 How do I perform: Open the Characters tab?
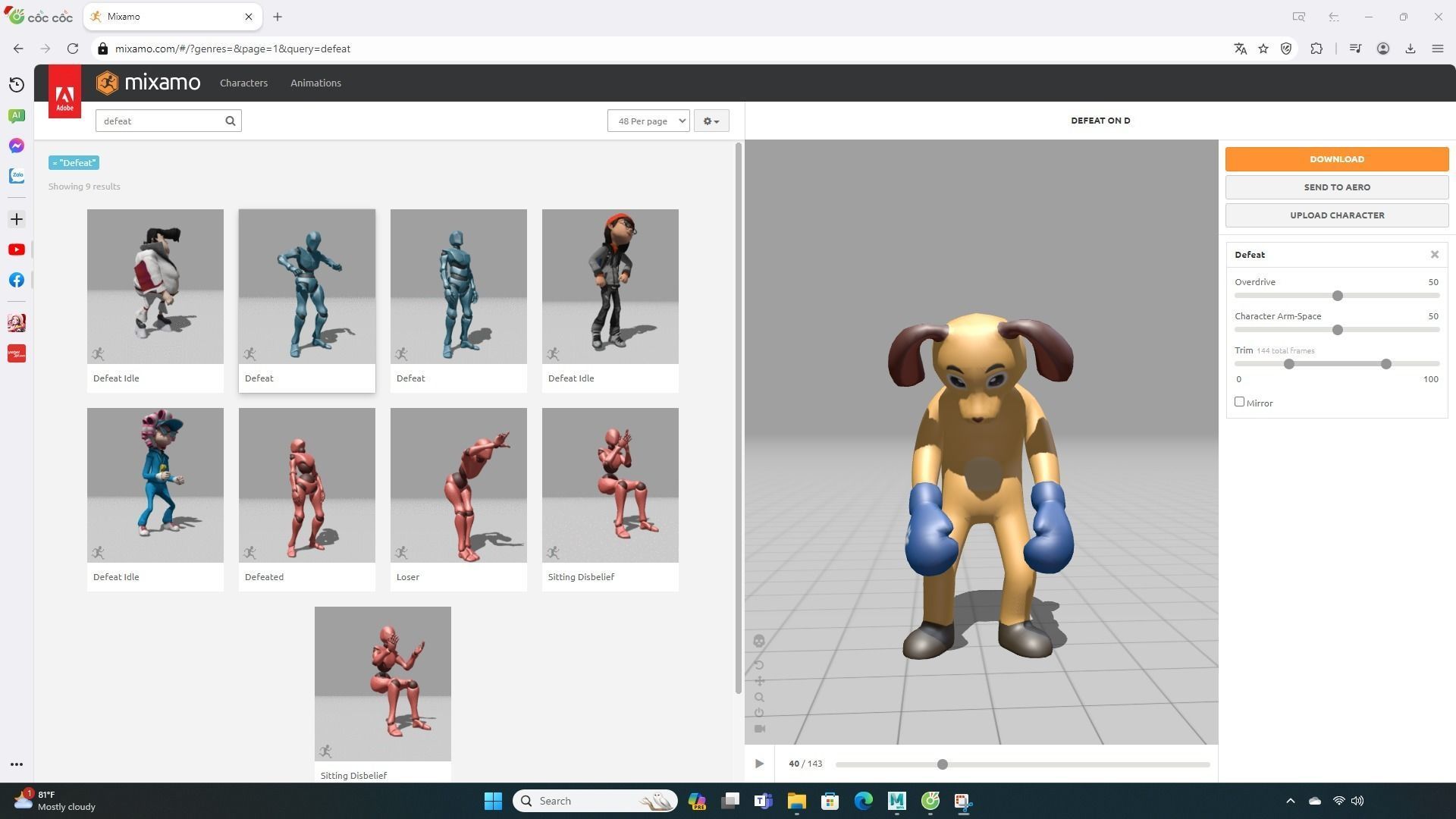(x=243, y=83)
